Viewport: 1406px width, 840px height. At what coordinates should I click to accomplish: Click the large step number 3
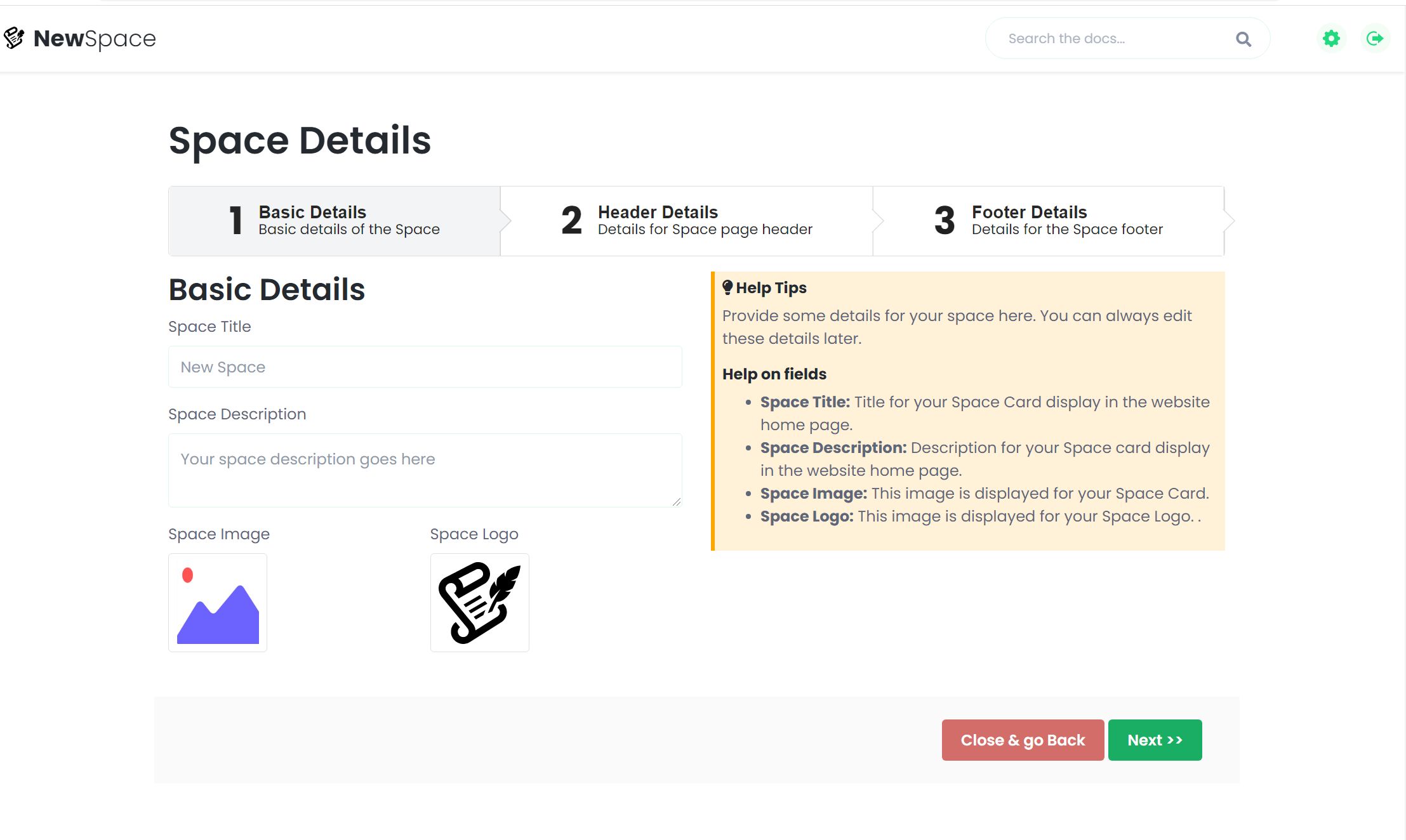pos(945,221)
